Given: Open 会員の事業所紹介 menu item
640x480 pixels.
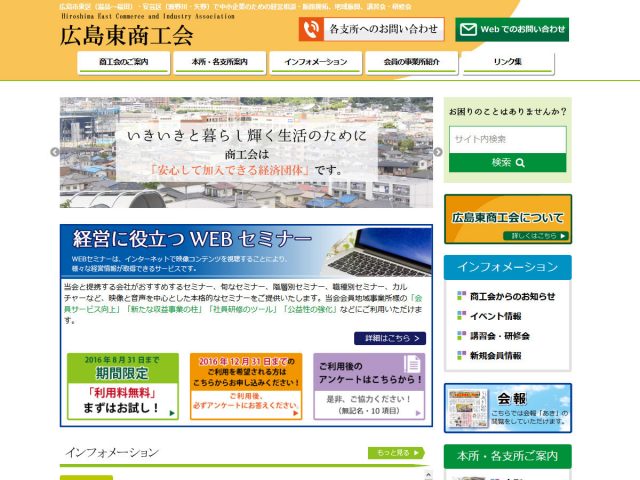Looking at the screenshot, I should pyautogui.click(x=411, y=62).
